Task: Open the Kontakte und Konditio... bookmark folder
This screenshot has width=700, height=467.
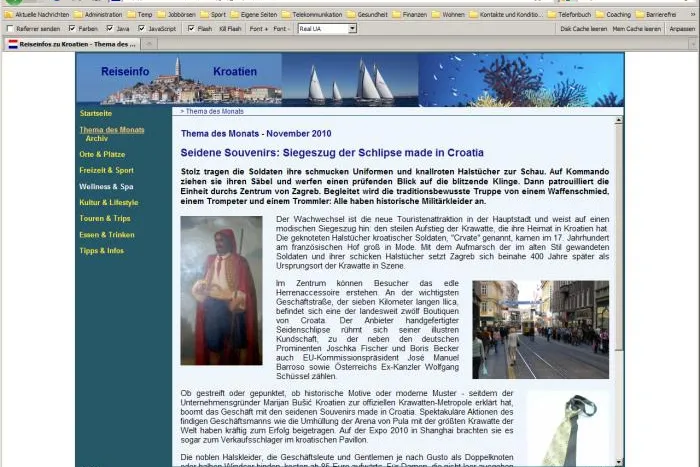Action: [x=506, y=14]
